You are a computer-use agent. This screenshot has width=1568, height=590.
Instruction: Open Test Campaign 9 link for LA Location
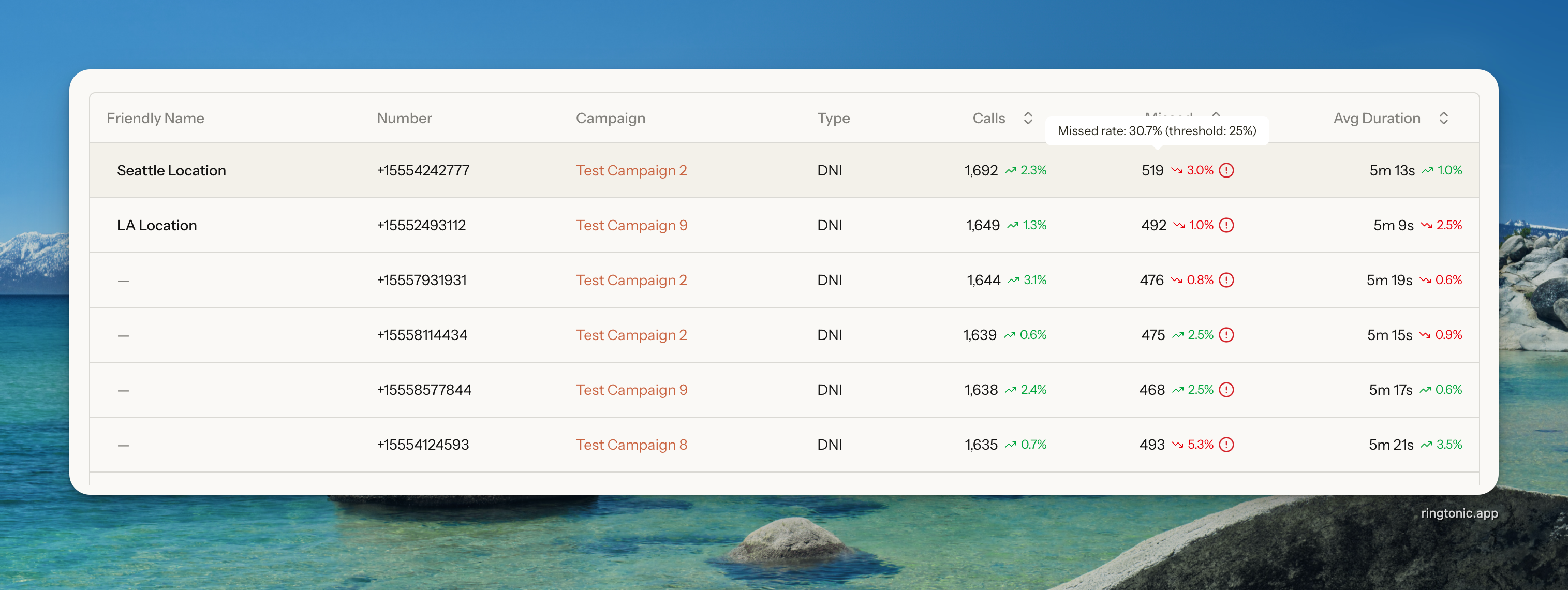pos(631,225)
